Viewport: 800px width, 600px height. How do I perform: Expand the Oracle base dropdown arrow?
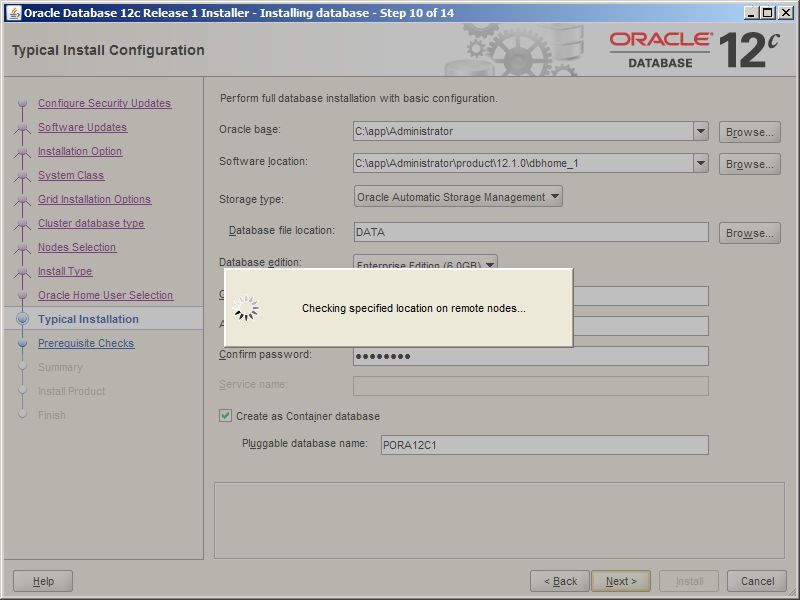click(701, 131)
